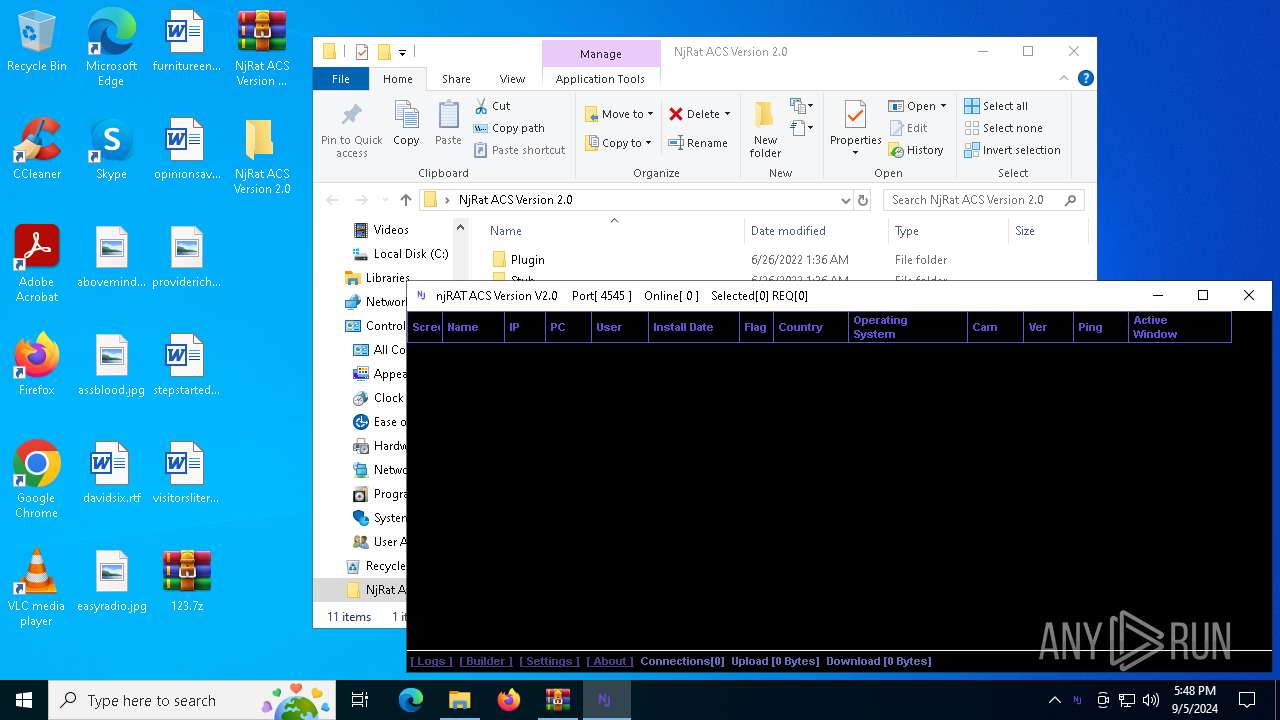Launch Microsoft Edge from desktop shortcut

tap(111, 48)
